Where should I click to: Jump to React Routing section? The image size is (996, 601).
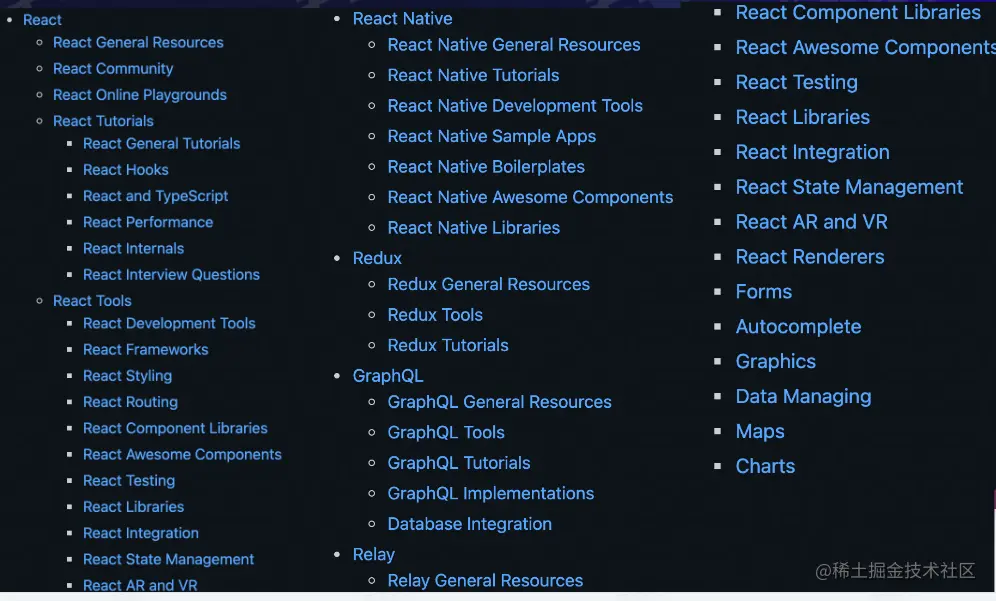(x=130, y=402)
